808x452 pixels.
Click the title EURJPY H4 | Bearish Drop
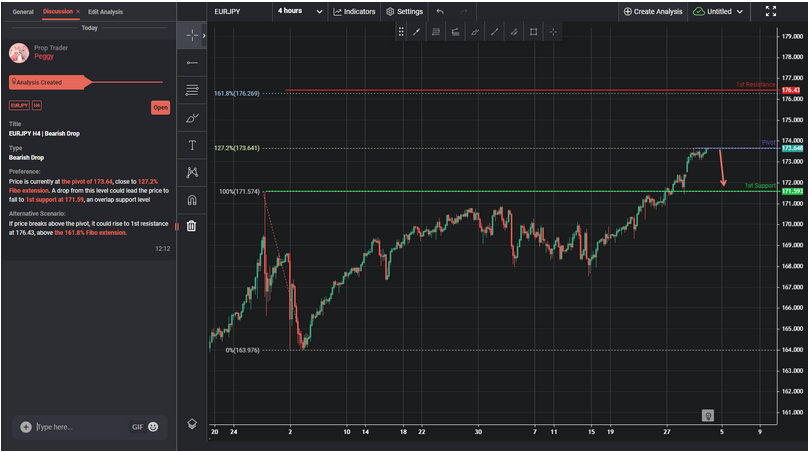(44, 133)
